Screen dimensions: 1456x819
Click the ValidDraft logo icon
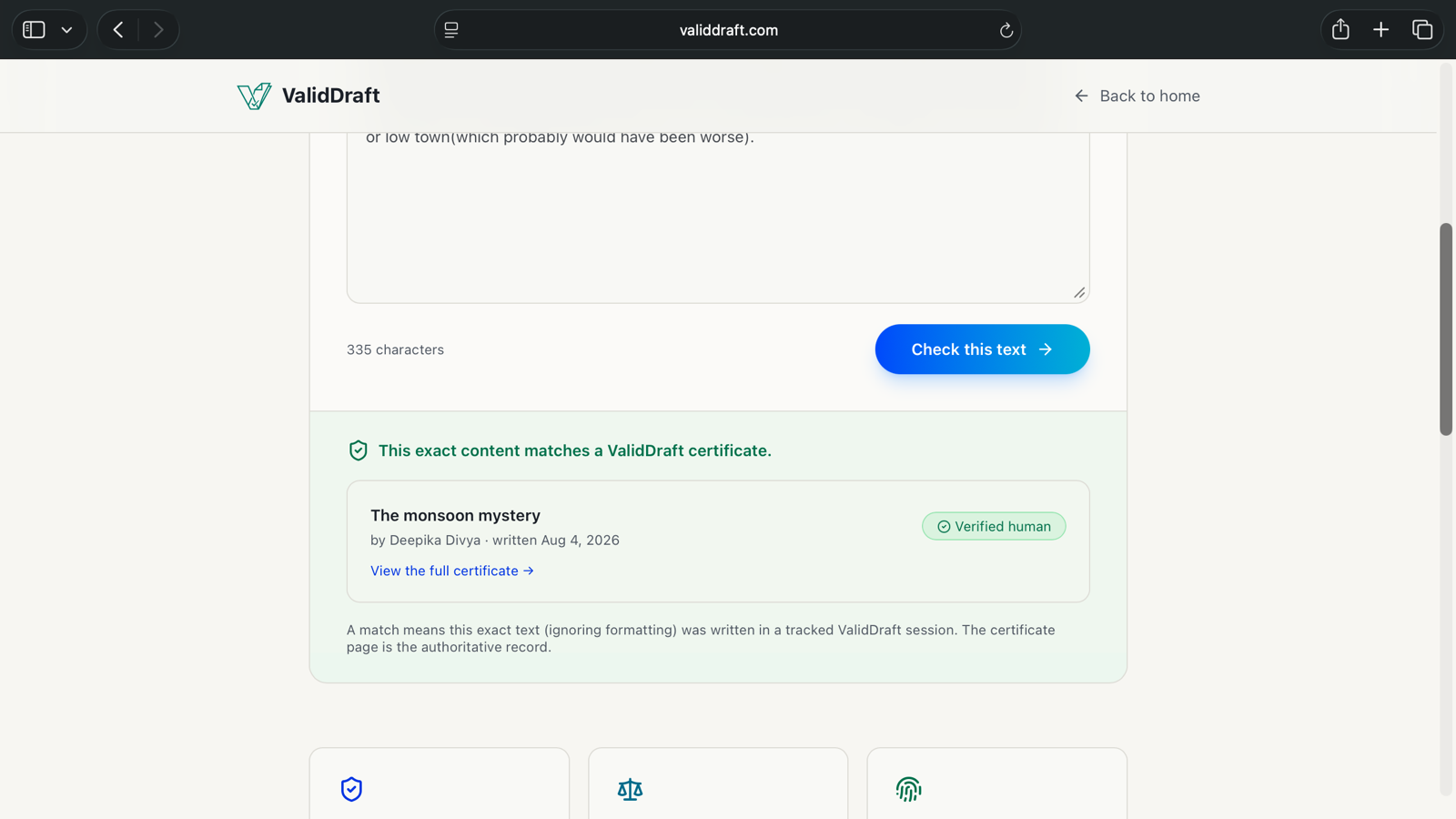[254, 96]
